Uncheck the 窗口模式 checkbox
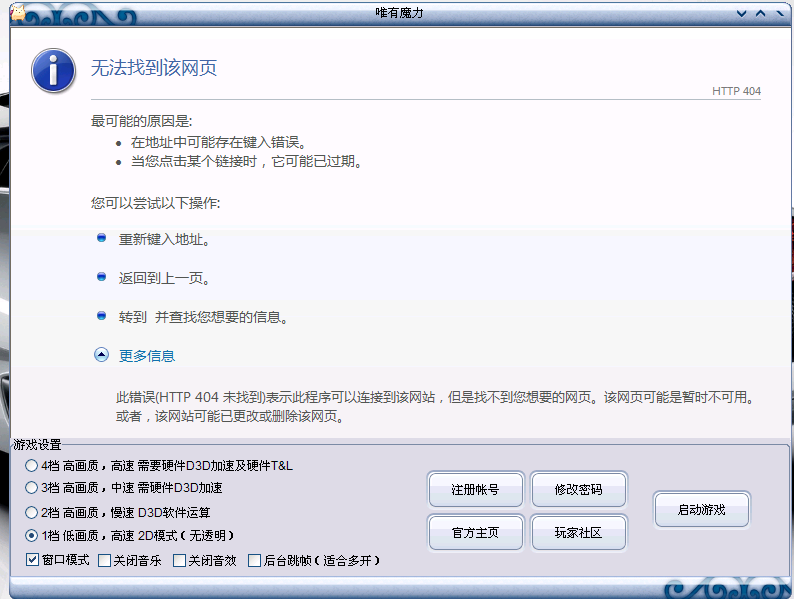The image size is (794, 599). click(x=33, y=560)
